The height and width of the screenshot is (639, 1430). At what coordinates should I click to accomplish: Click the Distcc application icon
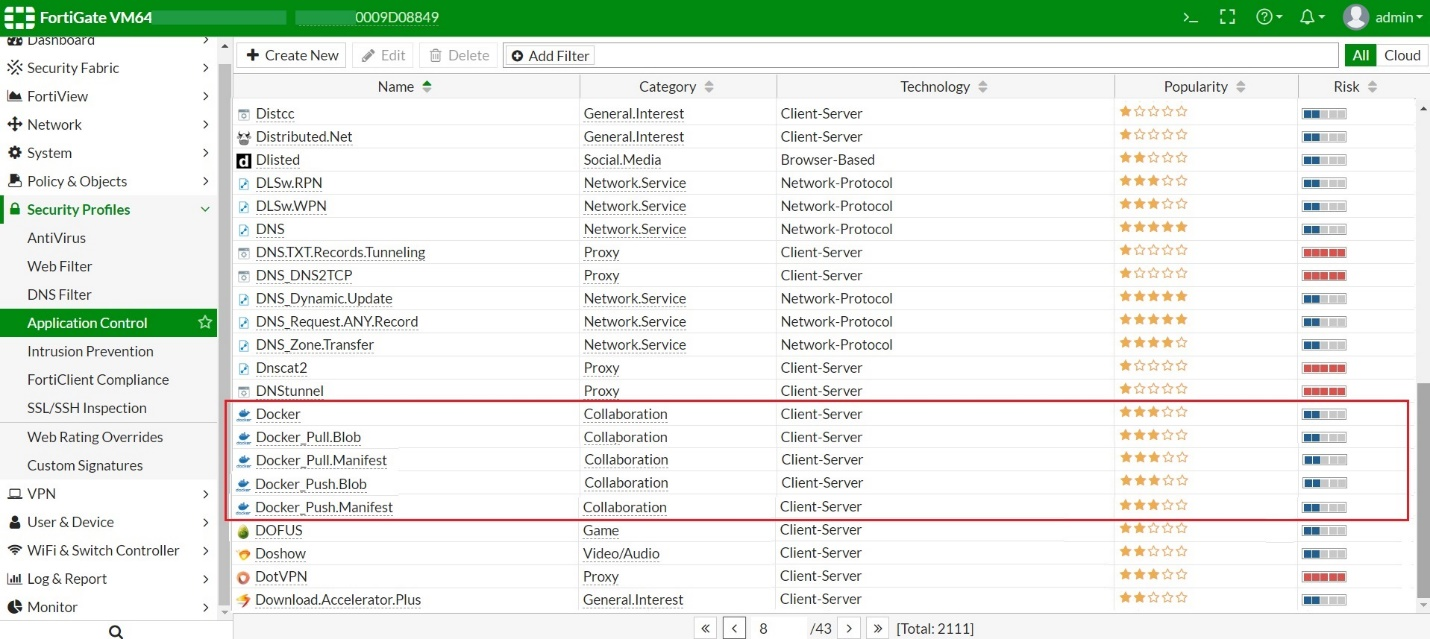pyautogui.click(x=244, y=114)
